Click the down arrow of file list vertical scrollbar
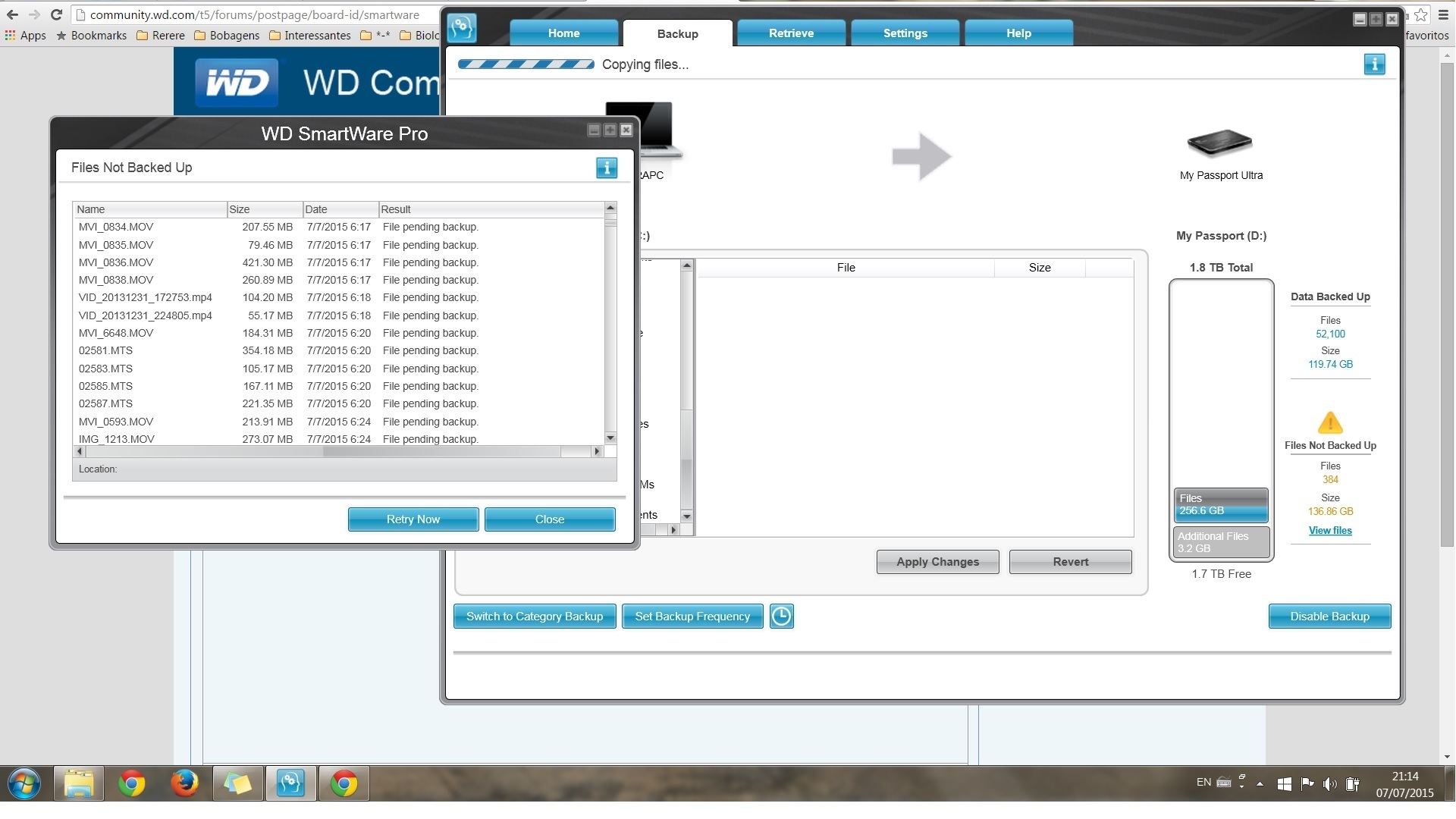 [610, 438]
